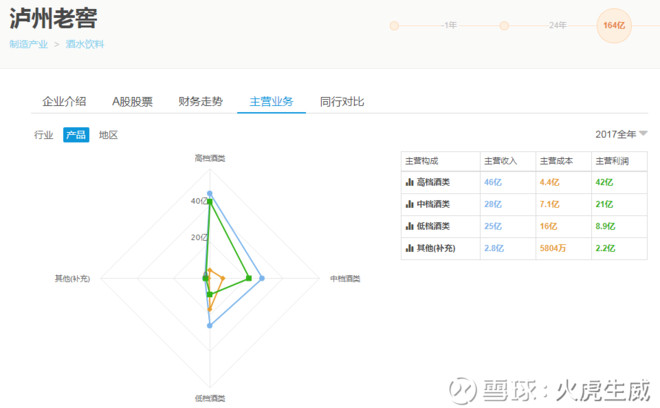Click the bar chart icon beside 高档酒类
Viewport: 660px width, 408px height.
[409, 182]
